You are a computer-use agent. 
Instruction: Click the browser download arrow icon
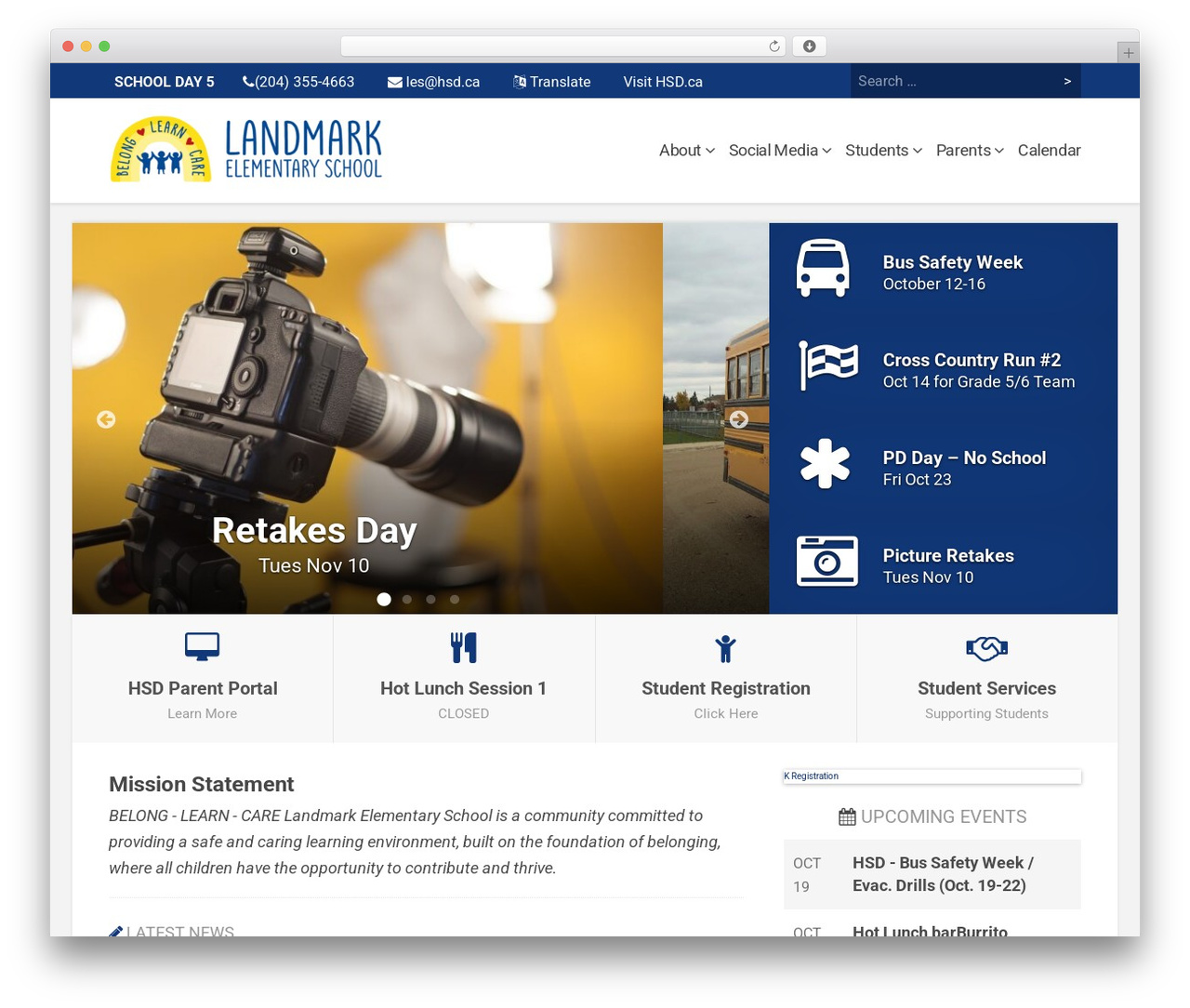click(810, 46)
